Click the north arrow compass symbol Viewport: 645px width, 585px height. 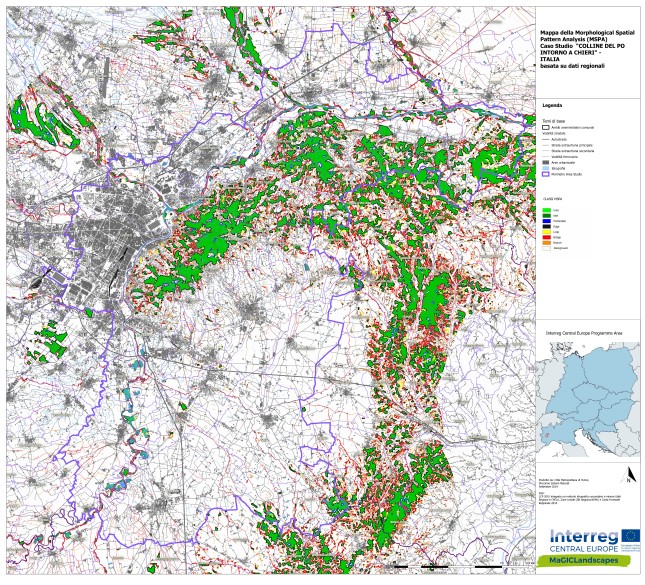[629, 474]
